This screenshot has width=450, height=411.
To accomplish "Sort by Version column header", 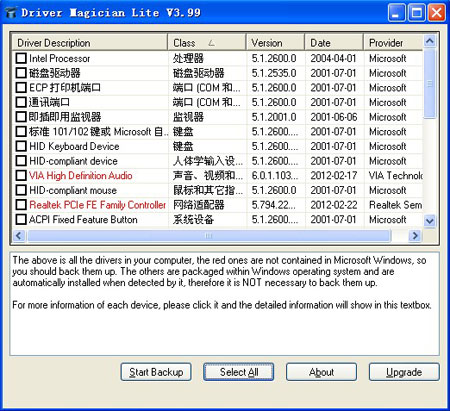I will point(275,43).
